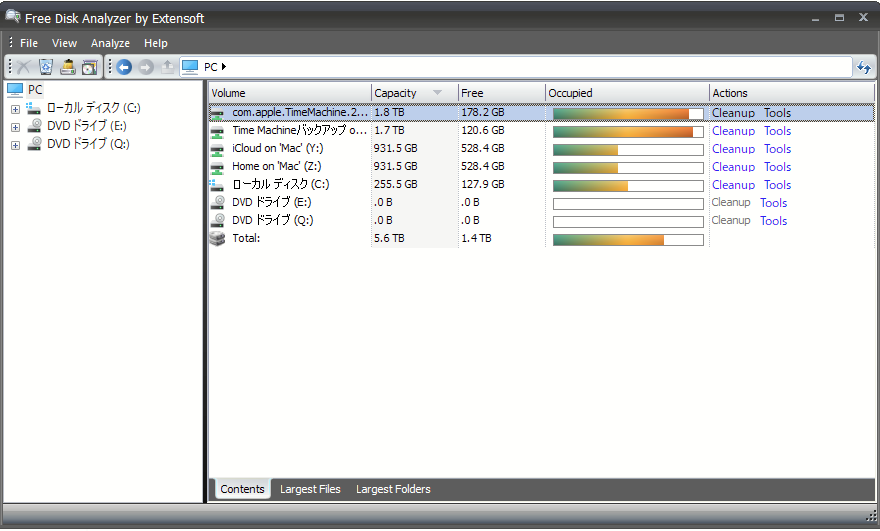Select DVD ドライブ (Q:) in the tree
Viewport: 880px width, 531px height.
click(x=88, y=144)
